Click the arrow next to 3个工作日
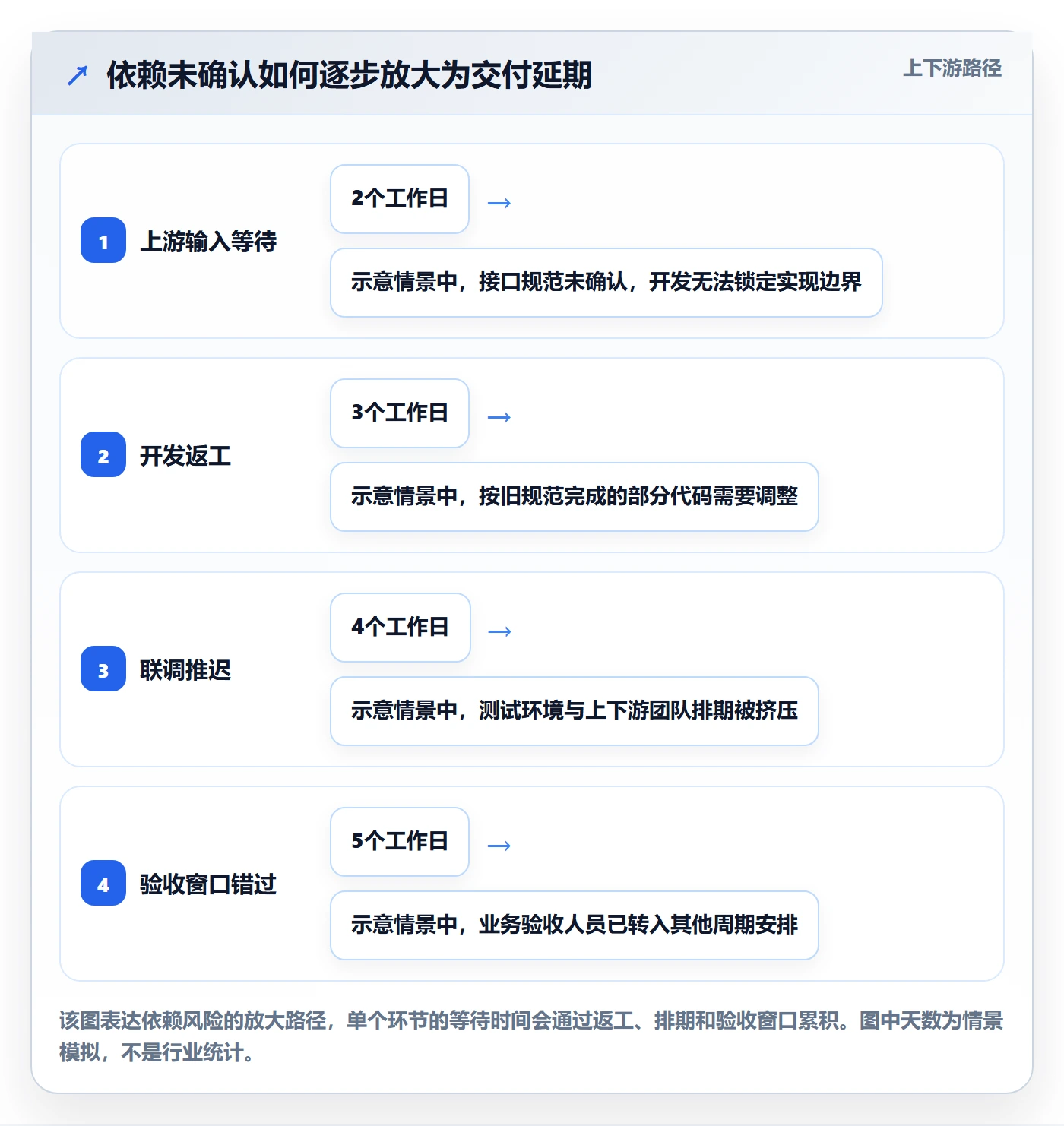 [x=499, y=417]
